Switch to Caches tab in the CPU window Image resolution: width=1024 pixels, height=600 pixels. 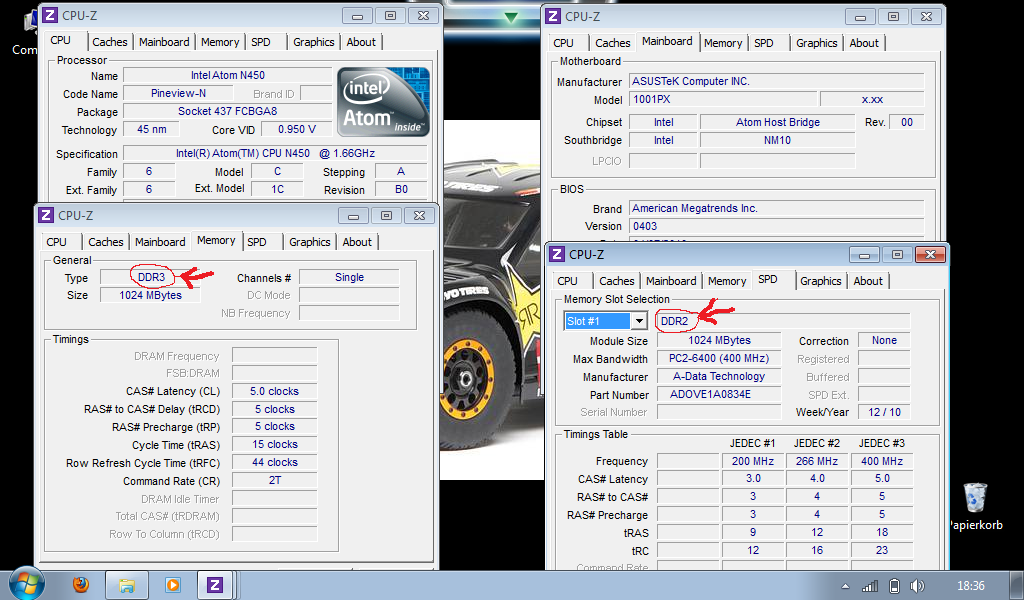110,42
